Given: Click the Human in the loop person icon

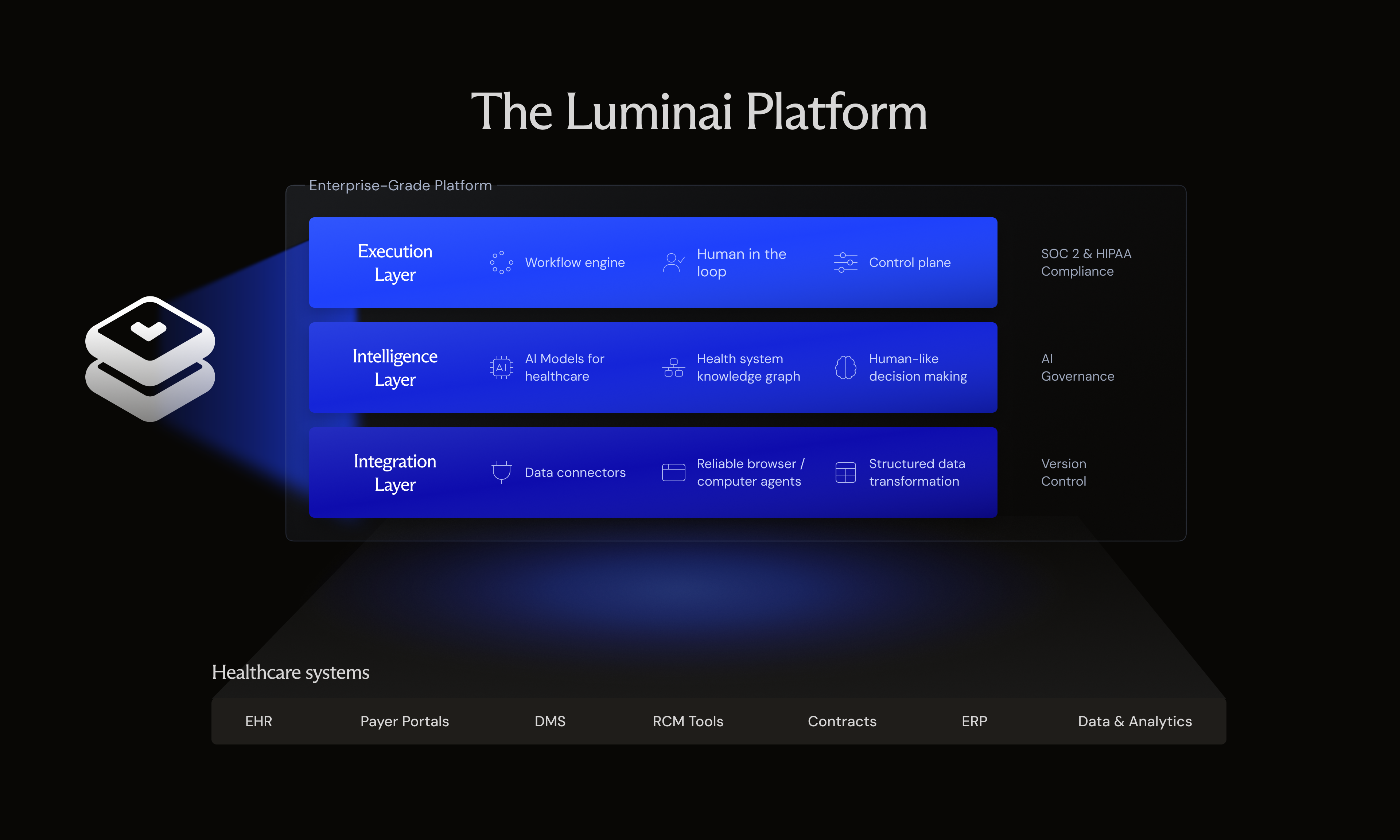Looking at the screenshot, I should click(x=673, y=262).
